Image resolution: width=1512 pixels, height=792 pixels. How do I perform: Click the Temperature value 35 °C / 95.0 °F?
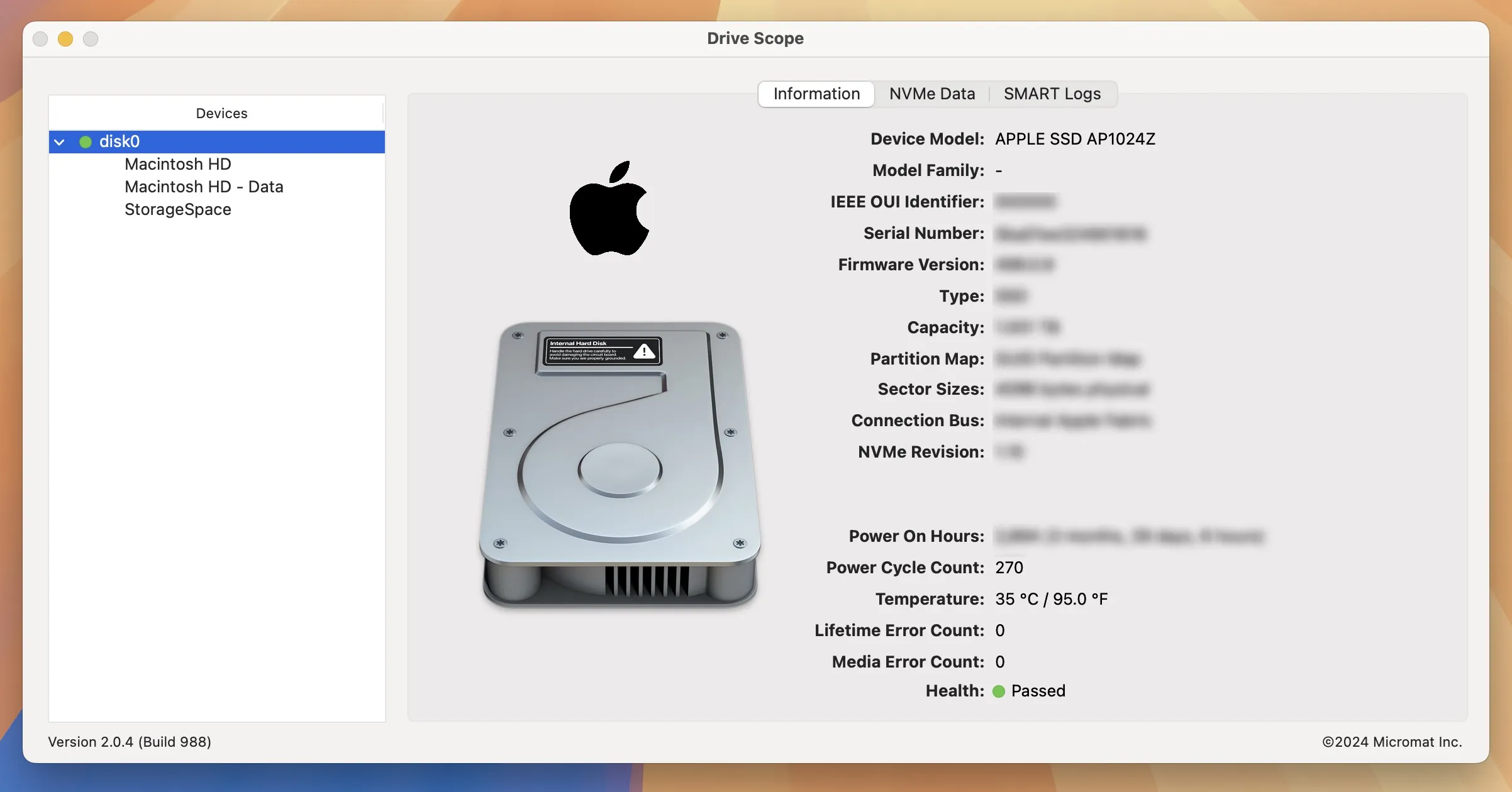(x=1051, y=599)
